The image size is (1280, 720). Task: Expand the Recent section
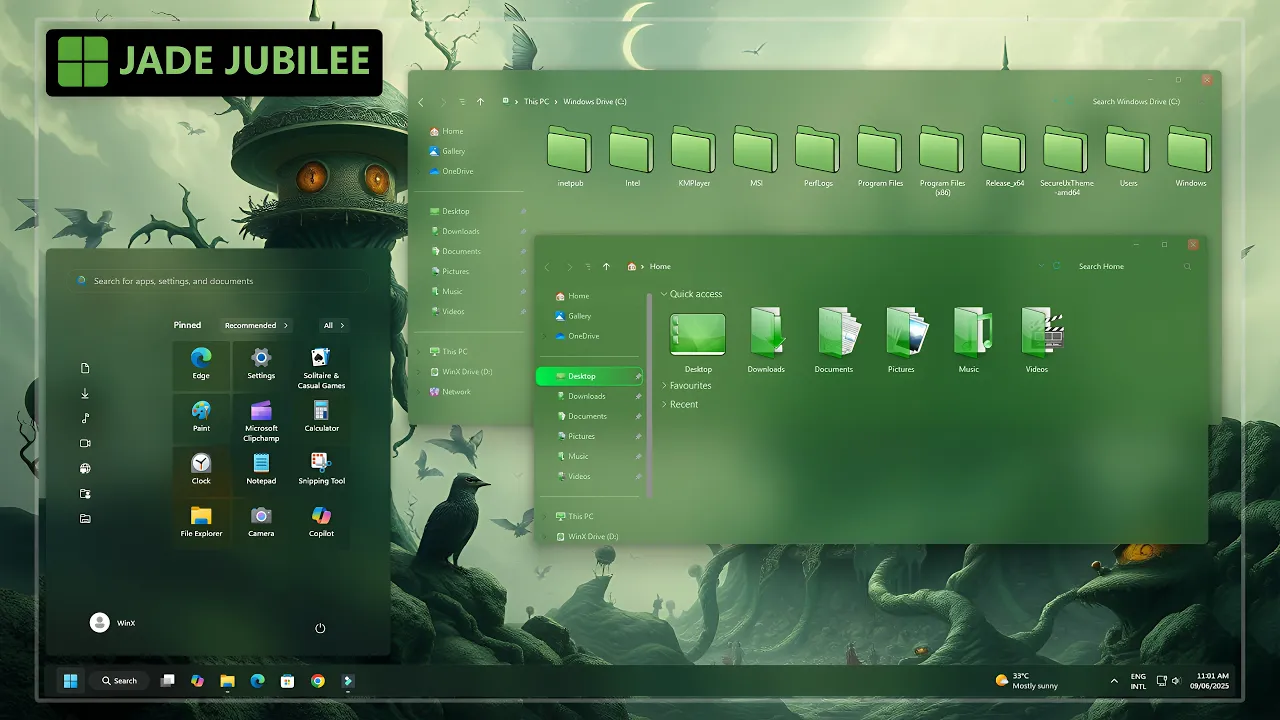[x=664, y=405]
